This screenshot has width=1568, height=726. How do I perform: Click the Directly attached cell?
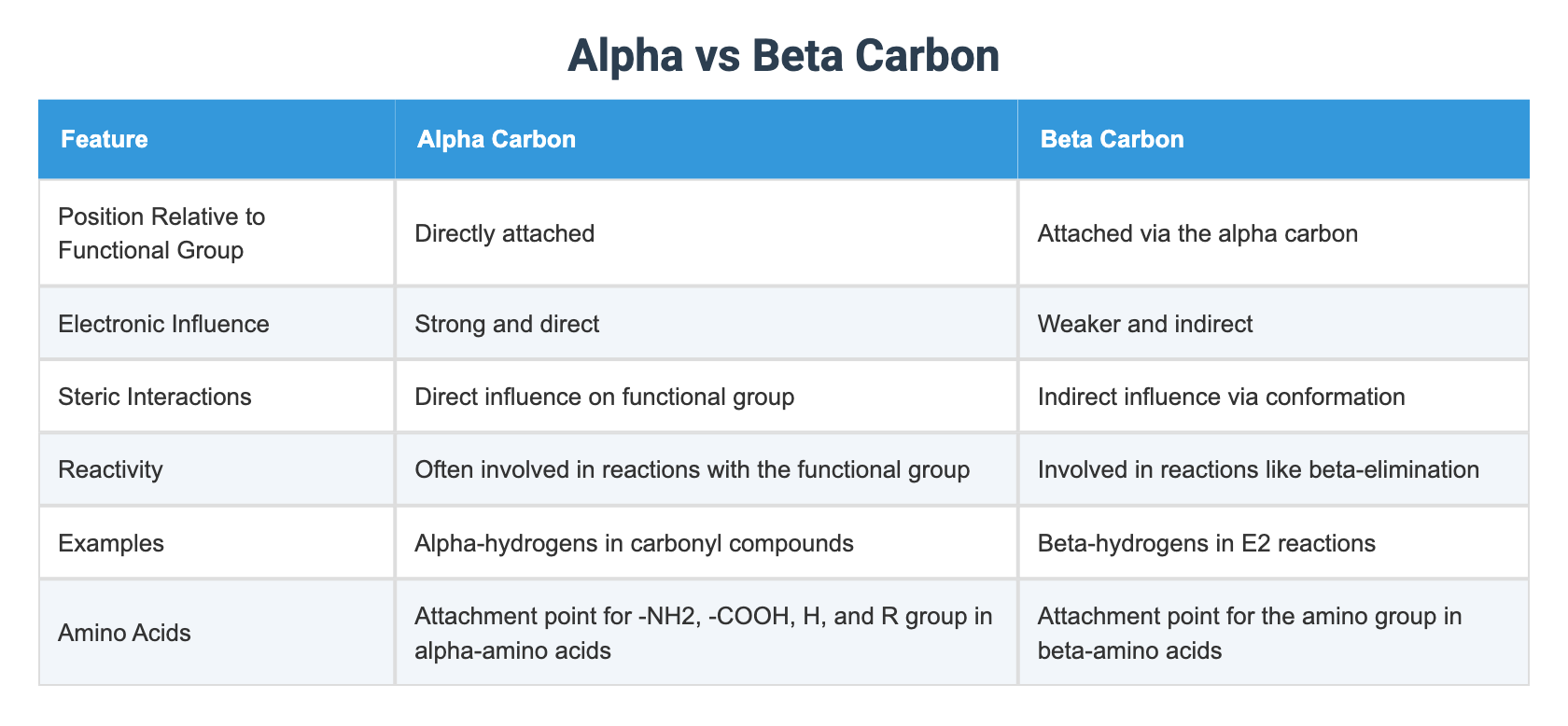tap(707, 232)
